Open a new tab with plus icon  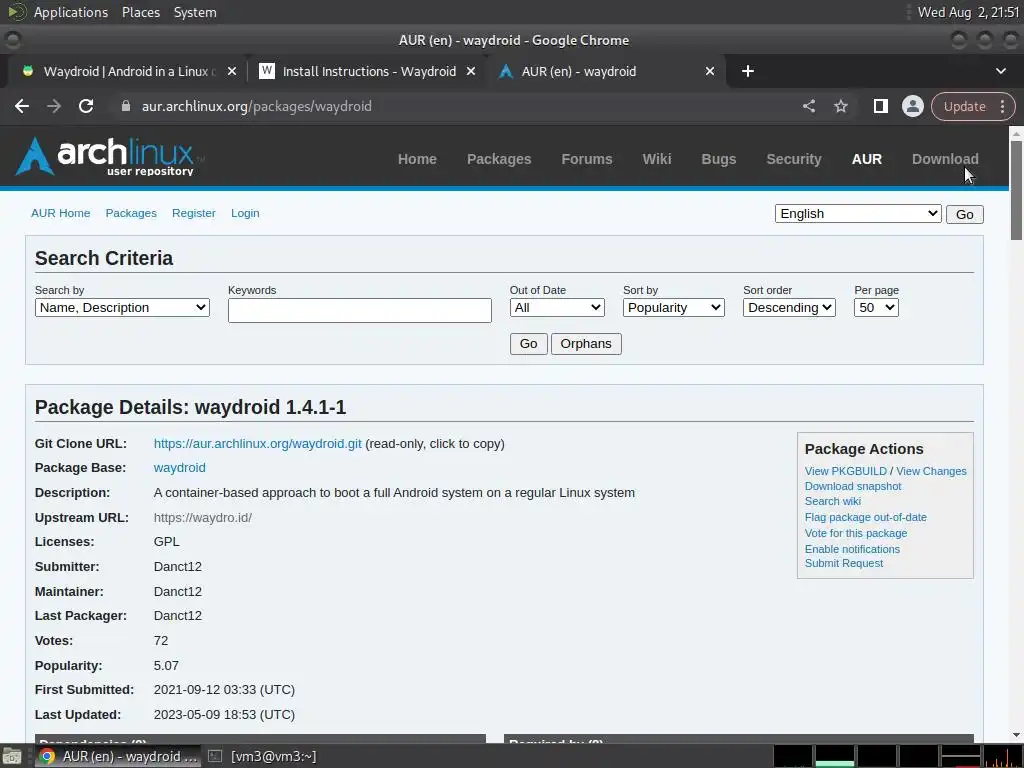pos(748,71)
